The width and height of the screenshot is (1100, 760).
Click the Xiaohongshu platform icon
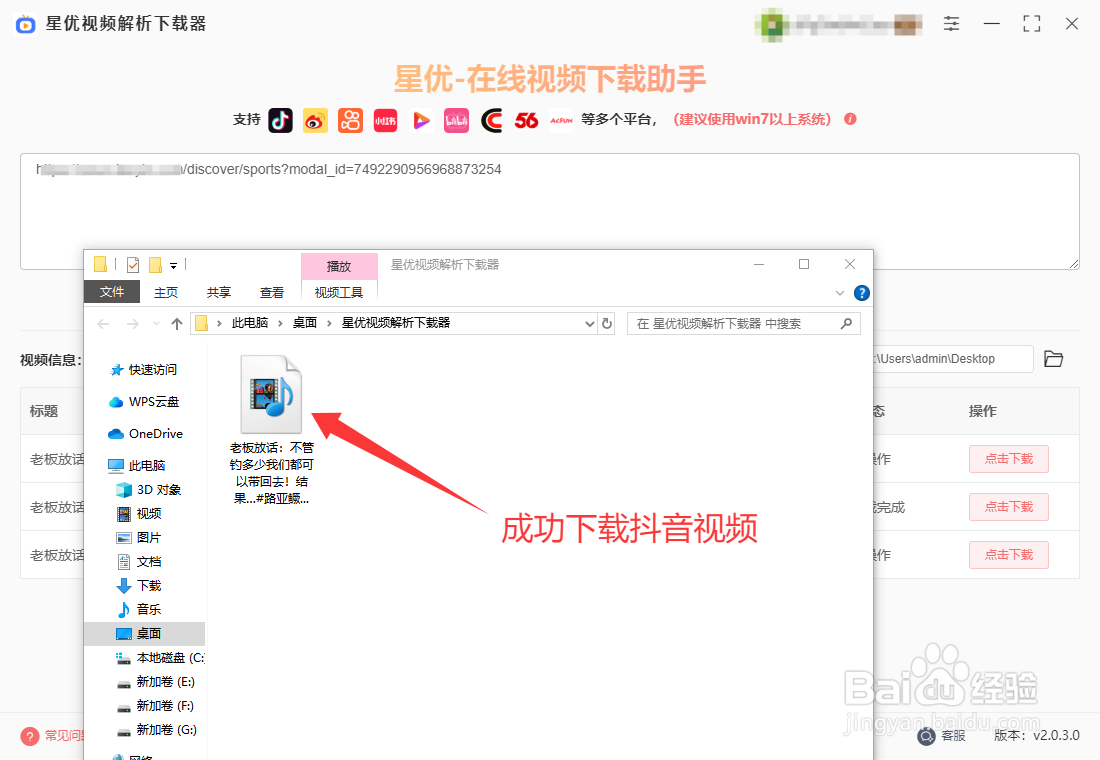pos(385,120)
